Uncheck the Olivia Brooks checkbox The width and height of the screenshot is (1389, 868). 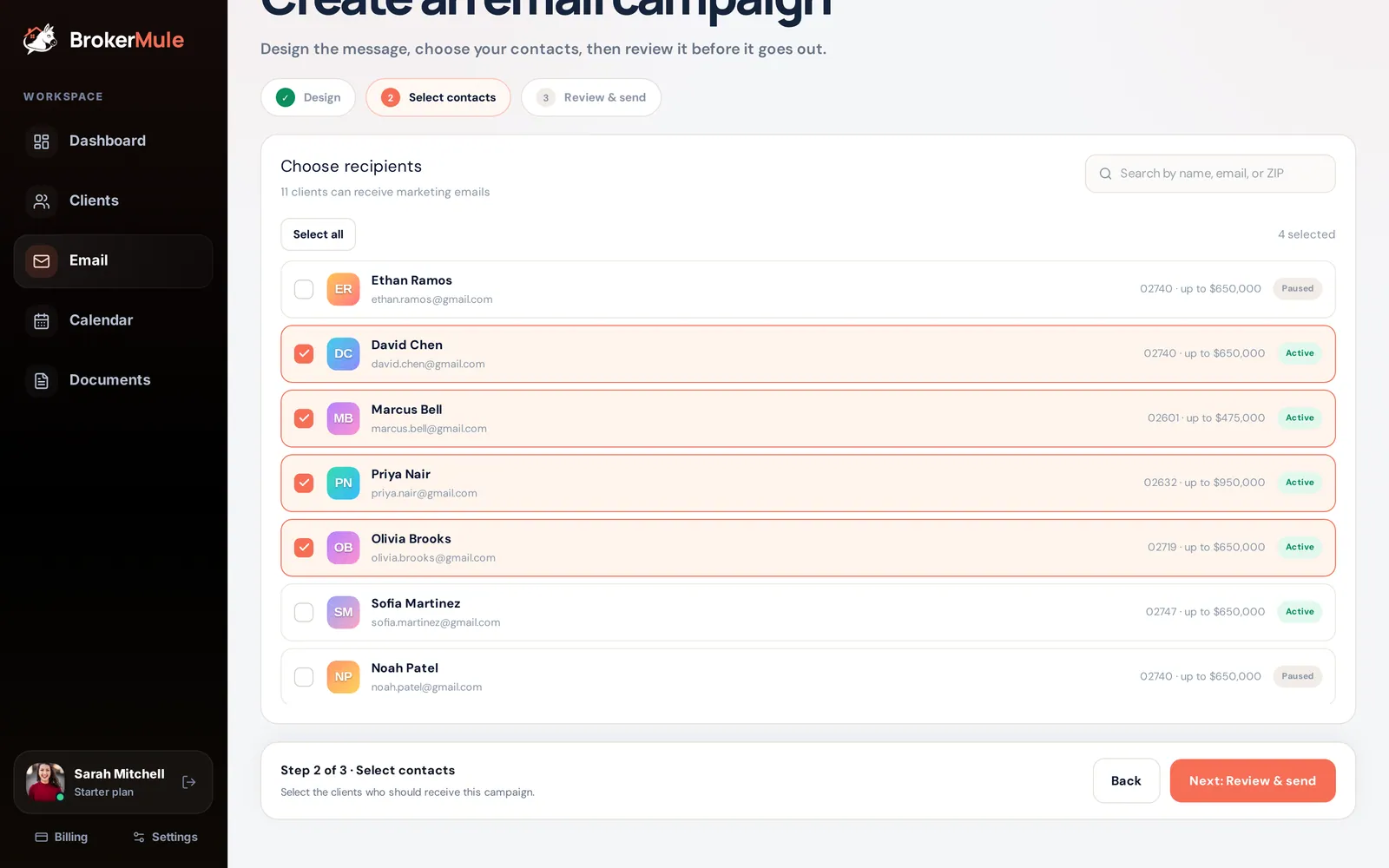coord(304,548)
